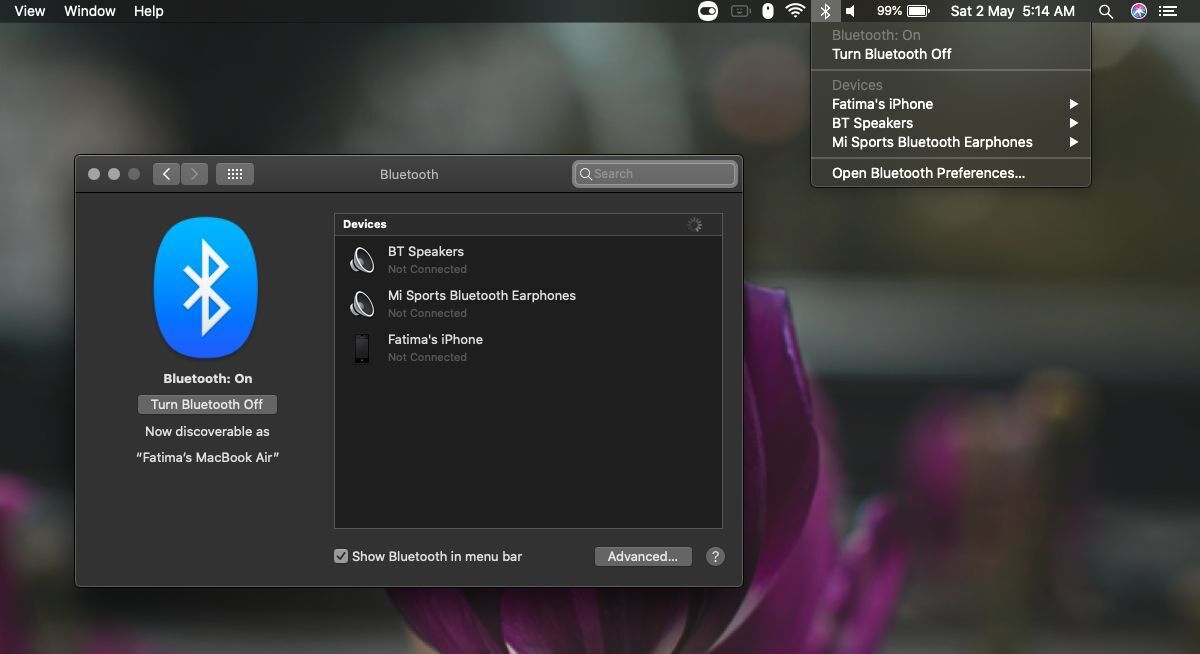Viewport: 1200px width, 654px height.
Task: Select Open Bluetooth Preferences menu item
Action: tap(928, 173)
